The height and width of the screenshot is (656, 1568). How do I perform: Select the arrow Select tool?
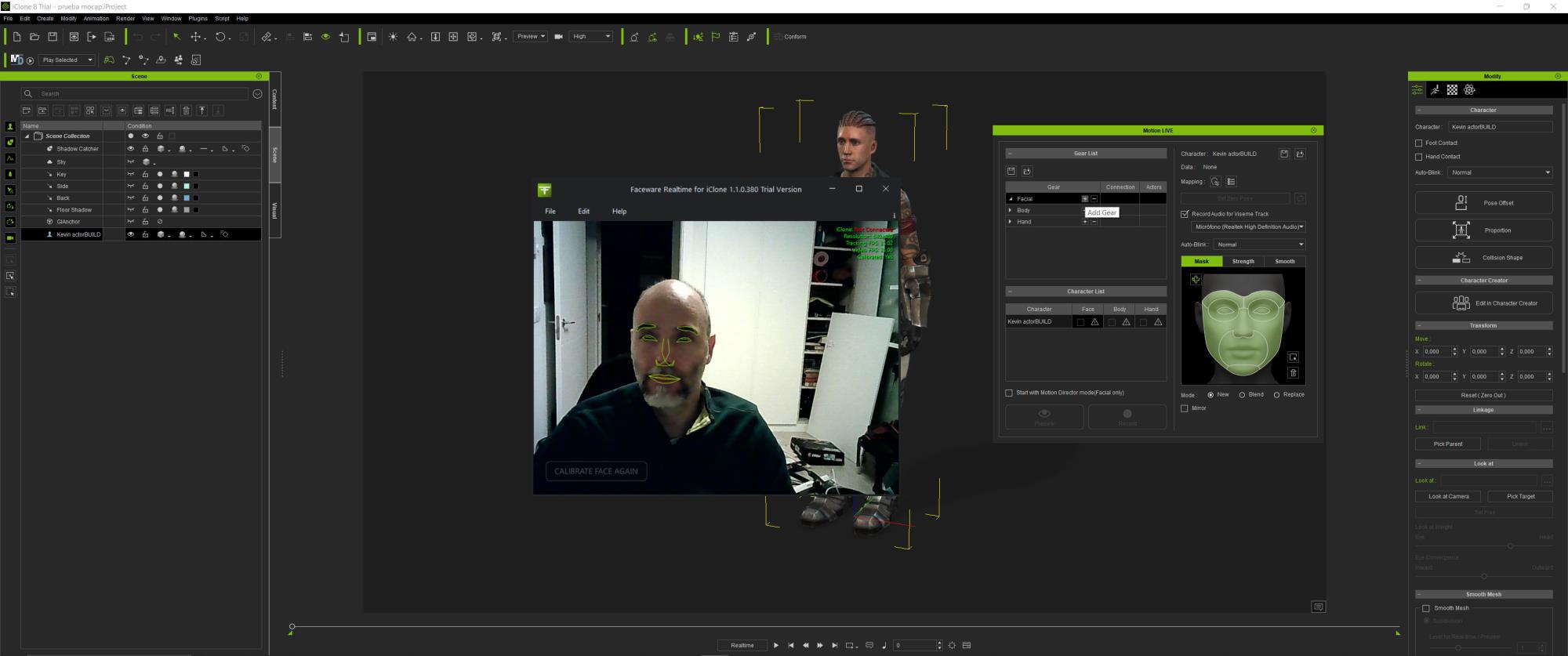point(177,37)
